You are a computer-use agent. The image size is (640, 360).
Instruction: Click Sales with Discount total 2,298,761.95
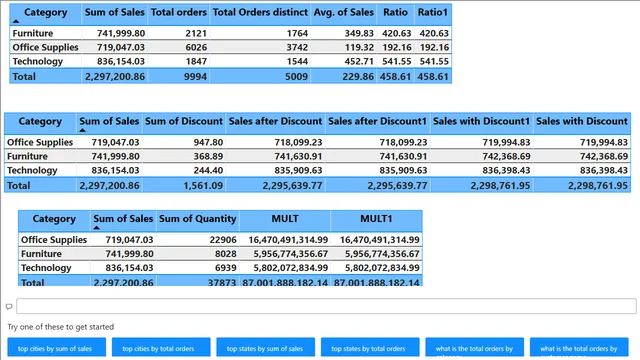coord(598,186)
